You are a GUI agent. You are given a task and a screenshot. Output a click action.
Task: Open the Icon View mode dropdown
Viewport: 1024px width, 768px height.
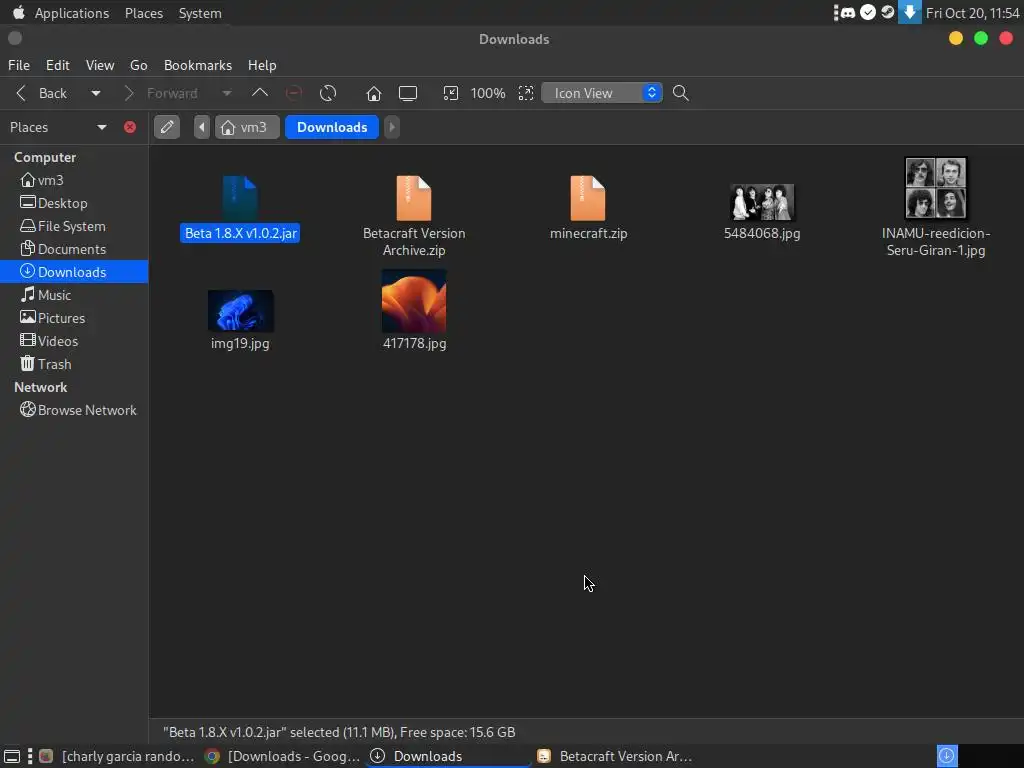click(x=602, y=93)
